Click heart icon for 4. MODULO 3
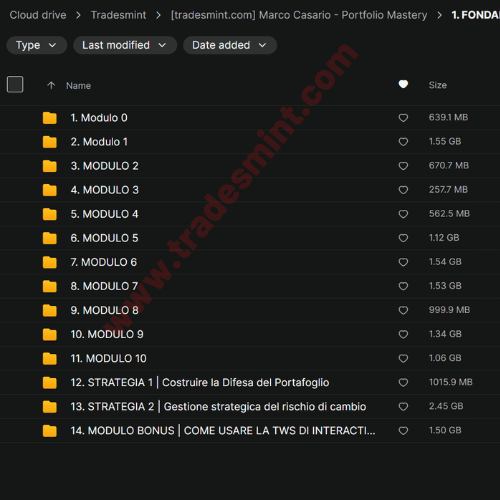Screen dimensions: 500x500 (x=403, y=190)
